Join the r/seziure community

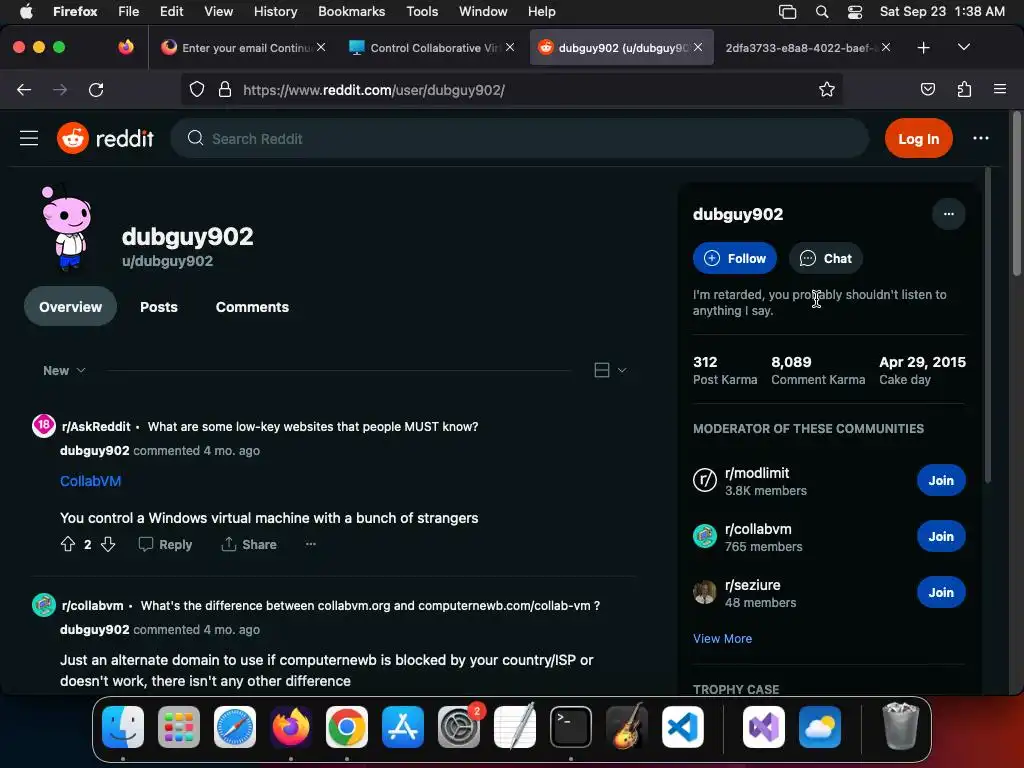[x=941, y=593]
